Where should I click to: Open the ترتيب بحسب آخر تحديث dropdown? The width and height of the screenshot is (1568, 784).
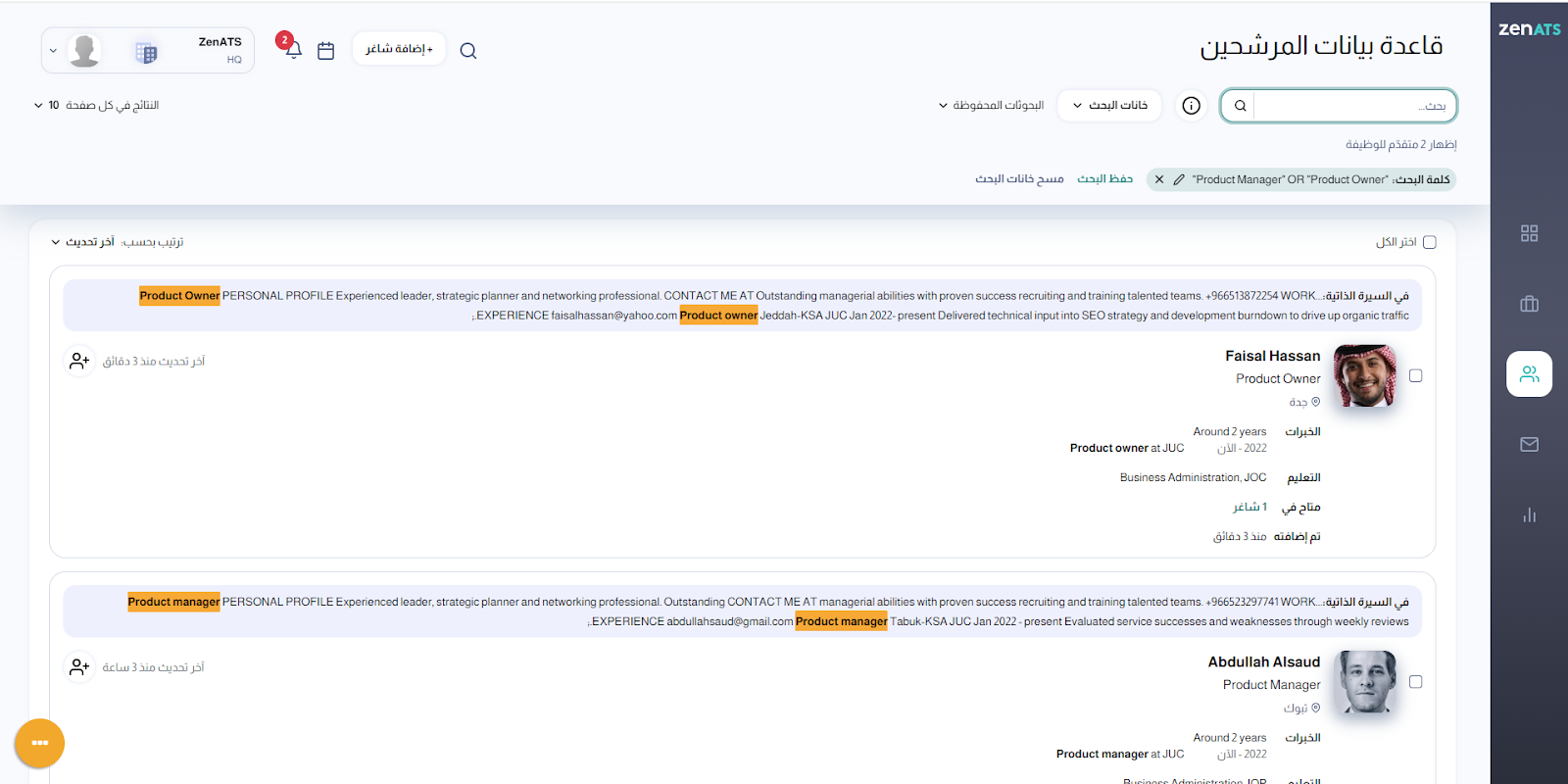(118, 241)
